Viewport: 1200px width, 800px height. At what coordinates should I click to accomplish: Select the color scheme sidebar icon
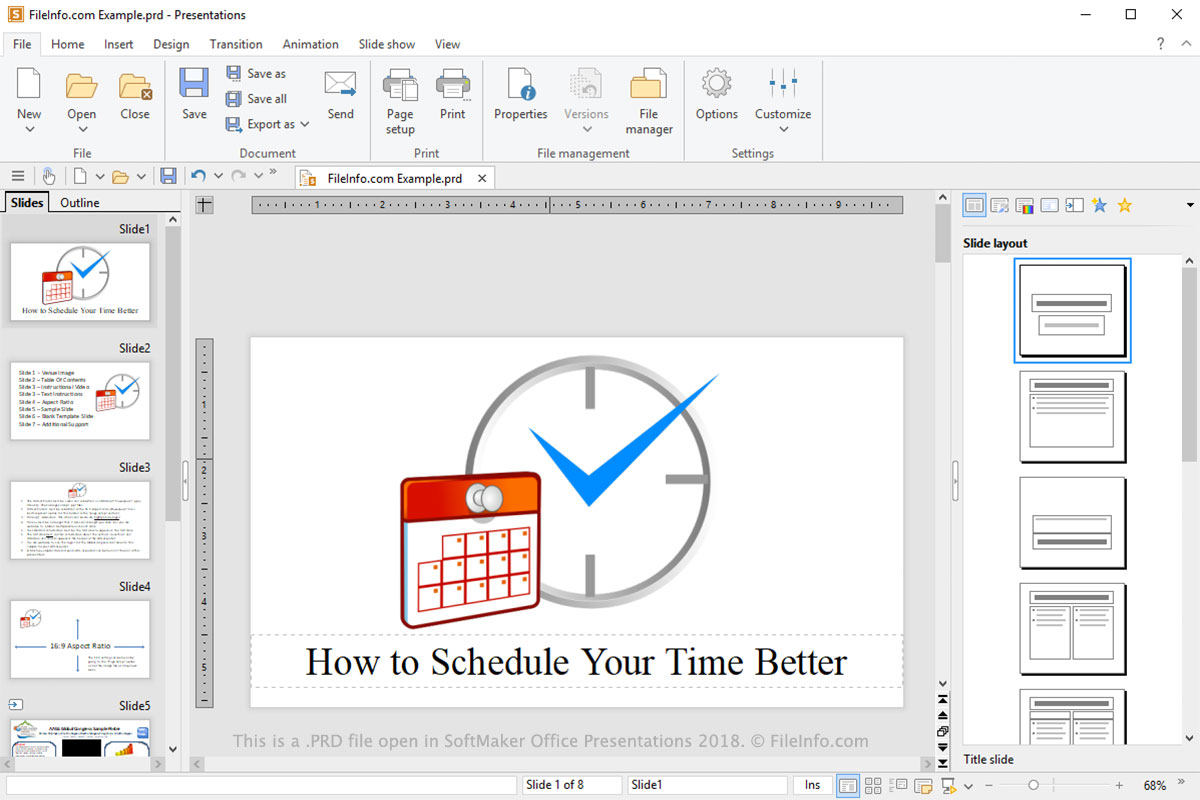[x=1024, y=206]
